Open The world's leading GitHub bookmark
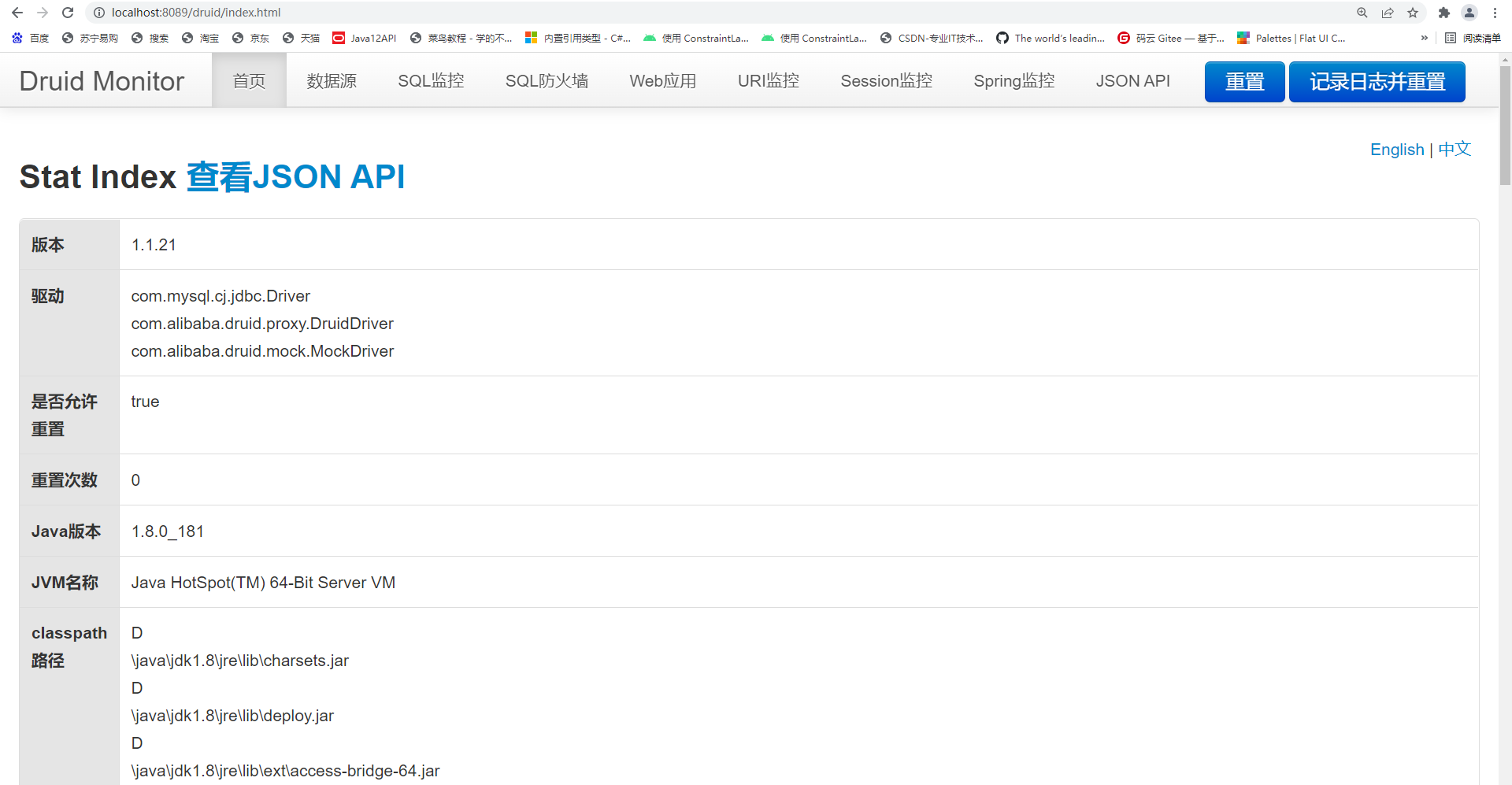This screenshot has height=785, width=1512. point(1051,38)
